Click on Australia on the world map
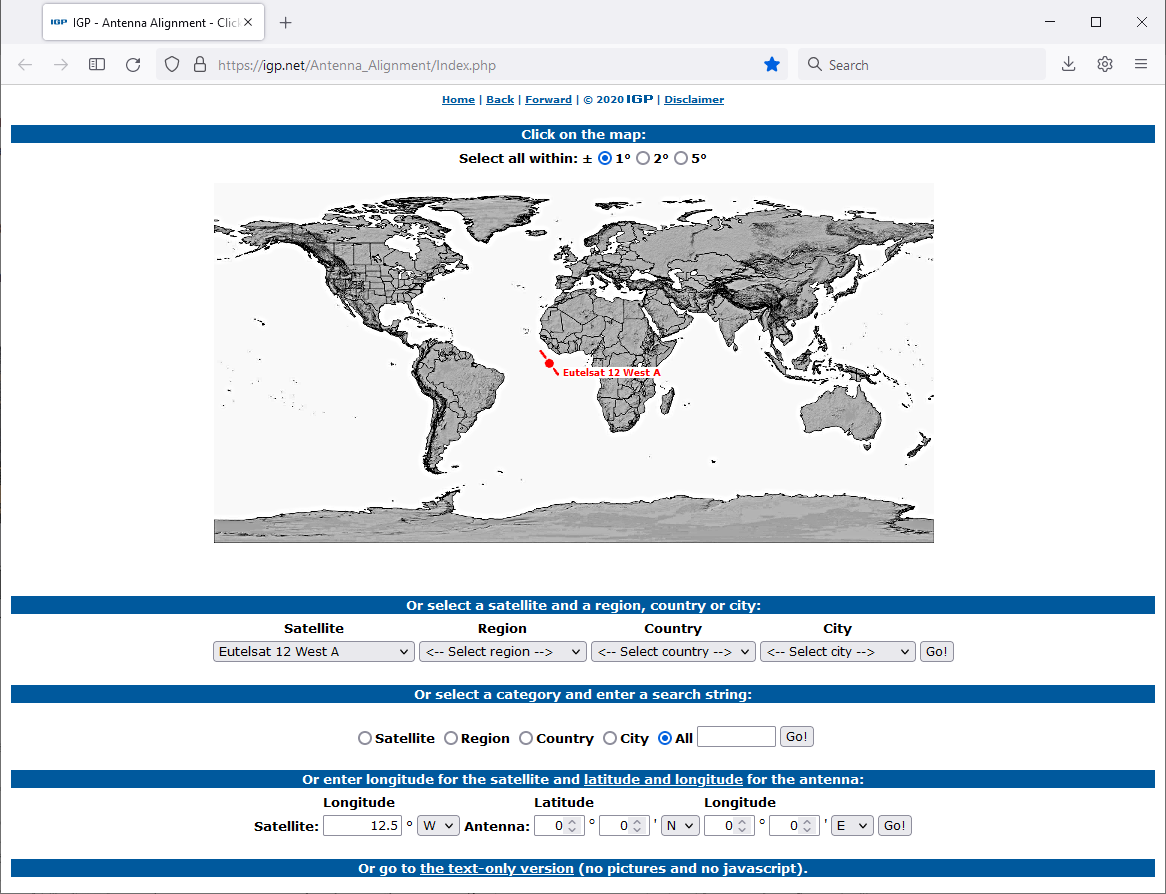Screen dimensions: 1166x894 843,413
